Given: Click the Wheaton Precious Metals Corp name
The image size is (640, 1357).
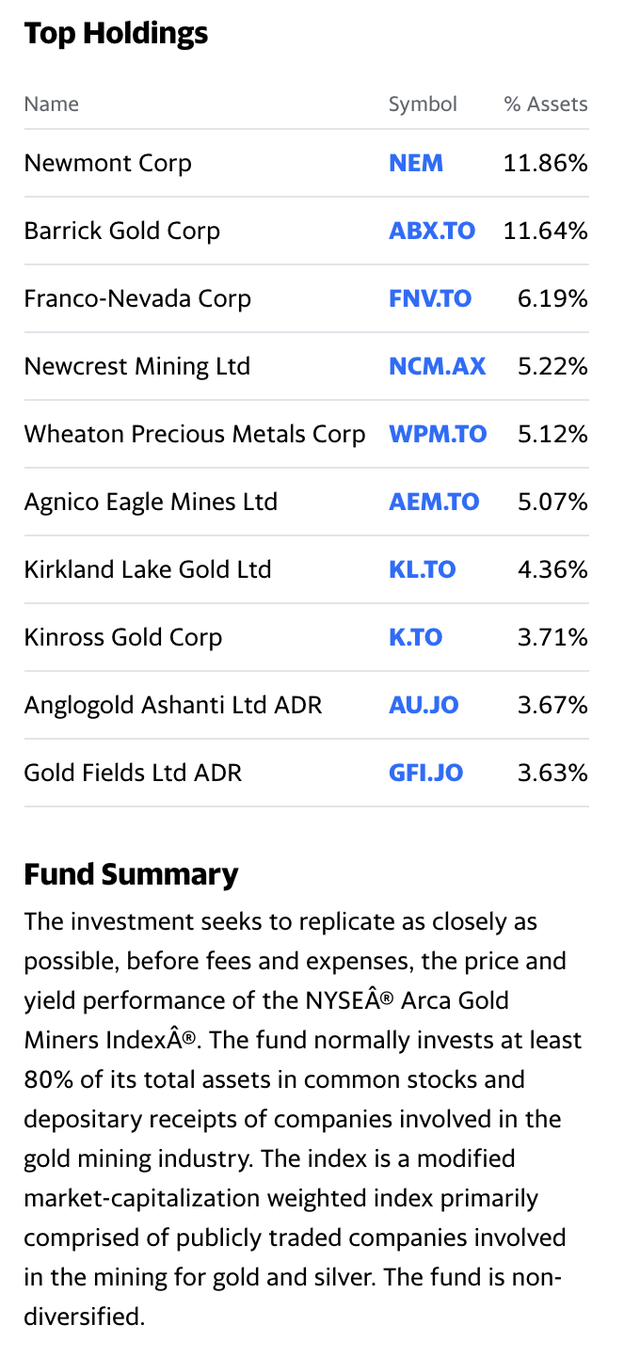Looking at the screenshot, I should point(195,434).
